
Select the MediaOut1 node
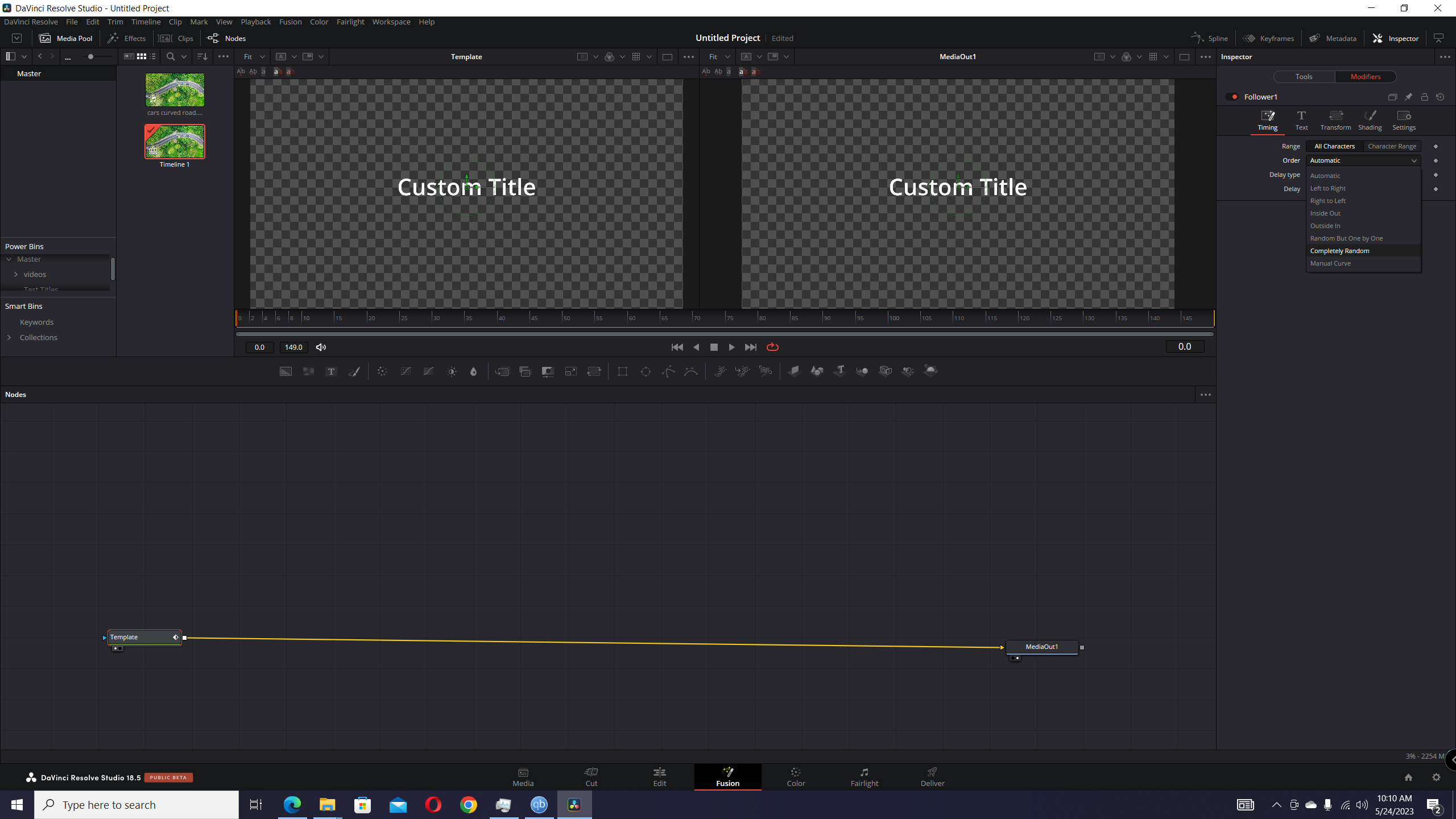click(1042, 647)
